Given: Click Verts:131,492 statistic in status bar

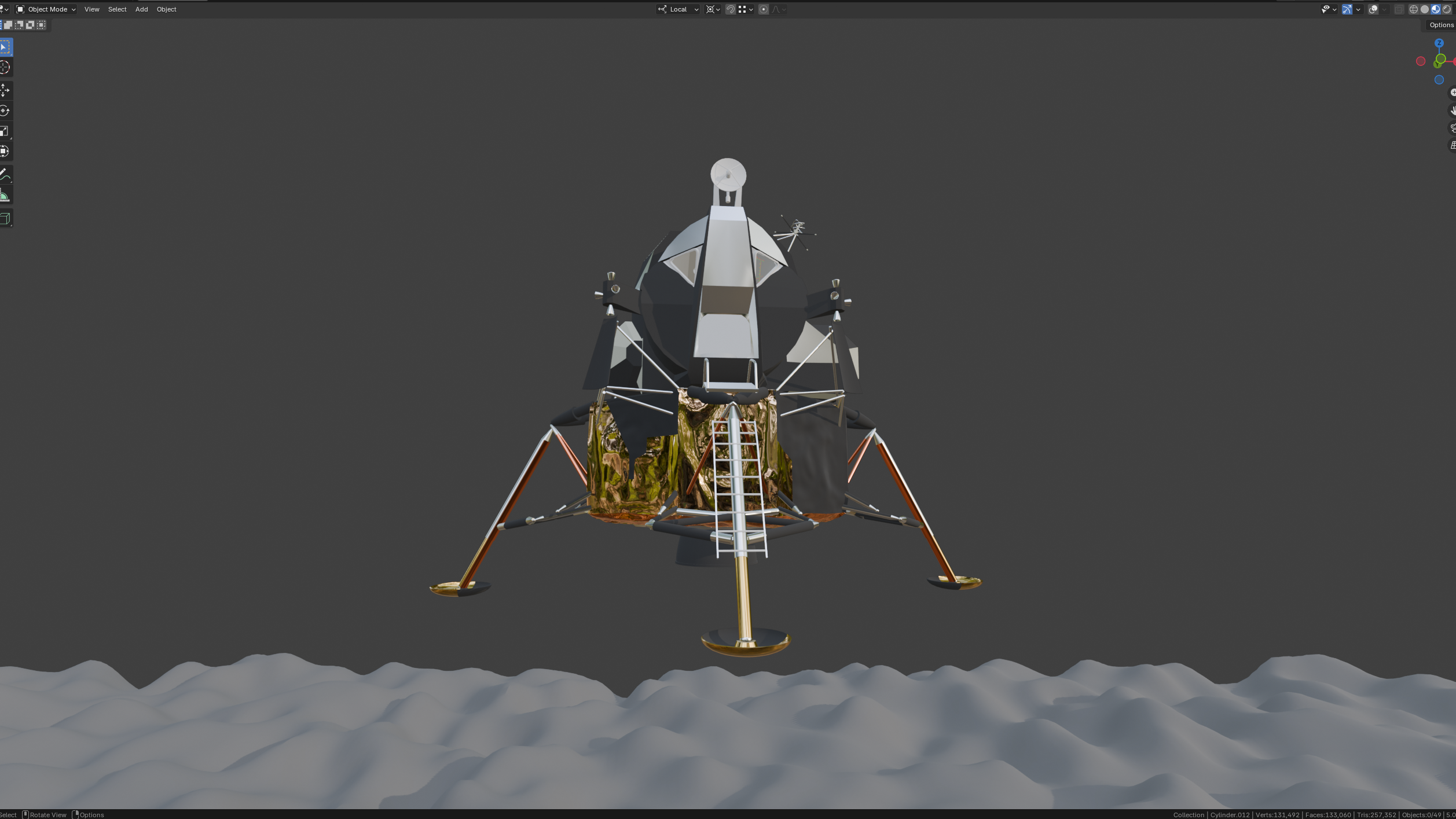Looking at the screenshot, I should (x=1277, y=815).
